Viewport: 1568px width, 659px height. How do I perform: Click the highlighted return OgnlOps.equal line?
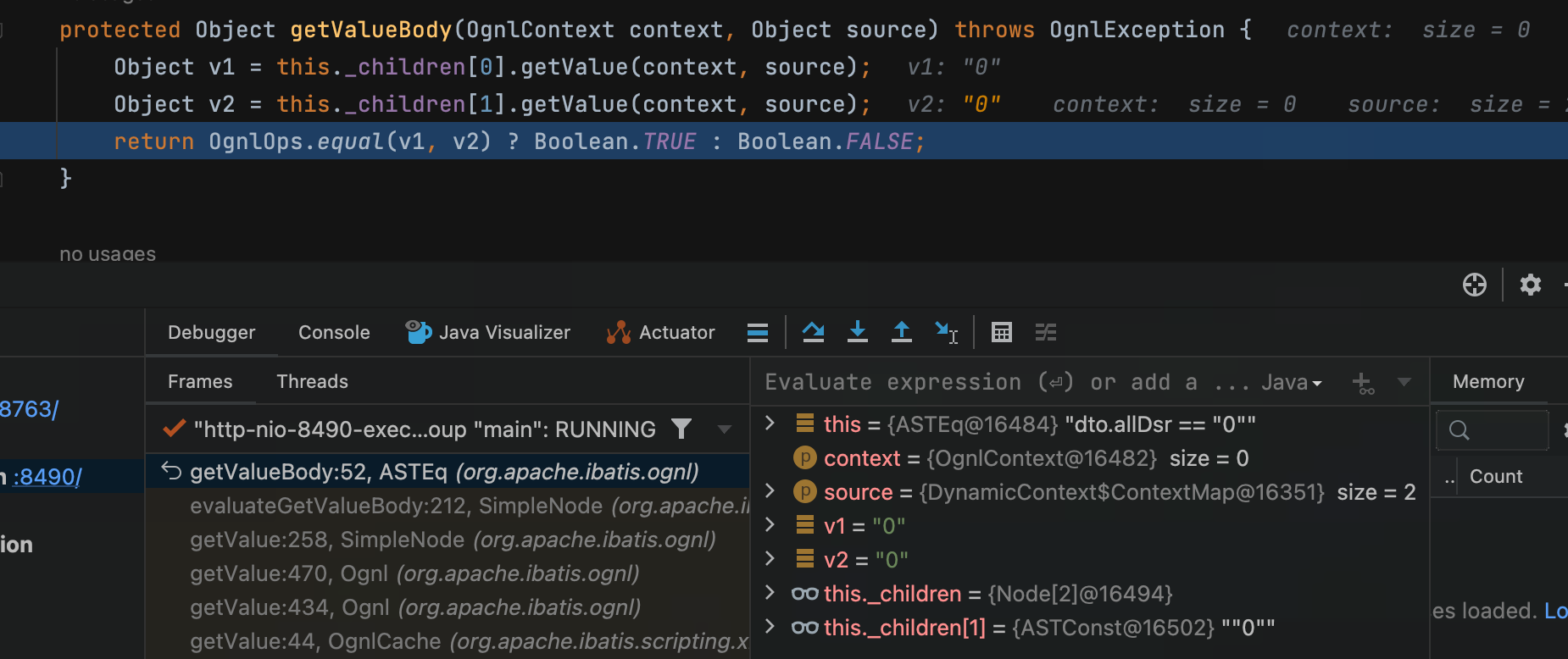[784, 141]
